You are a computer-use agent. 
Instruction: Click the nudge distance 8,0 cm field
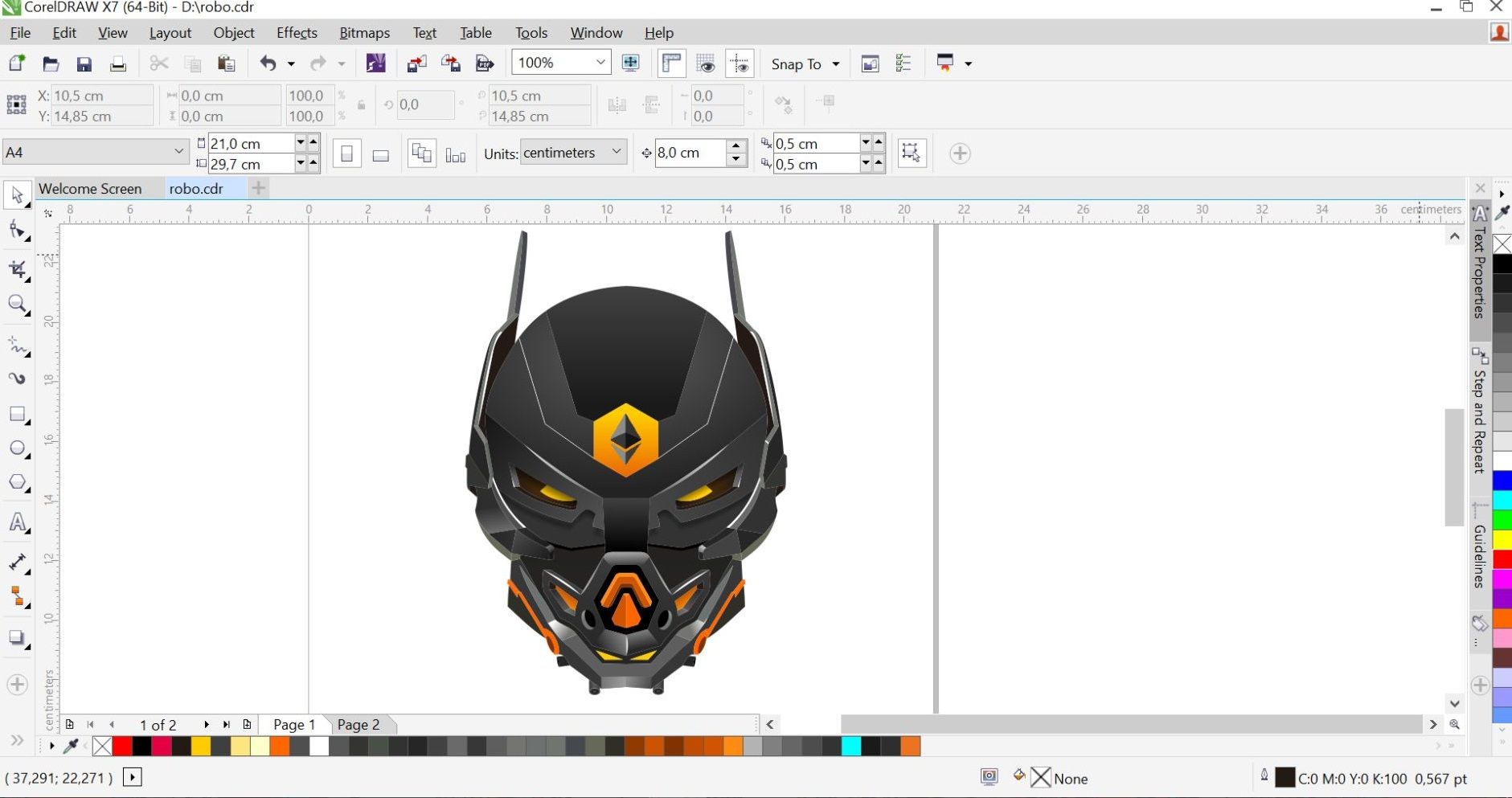pos(690,153)
